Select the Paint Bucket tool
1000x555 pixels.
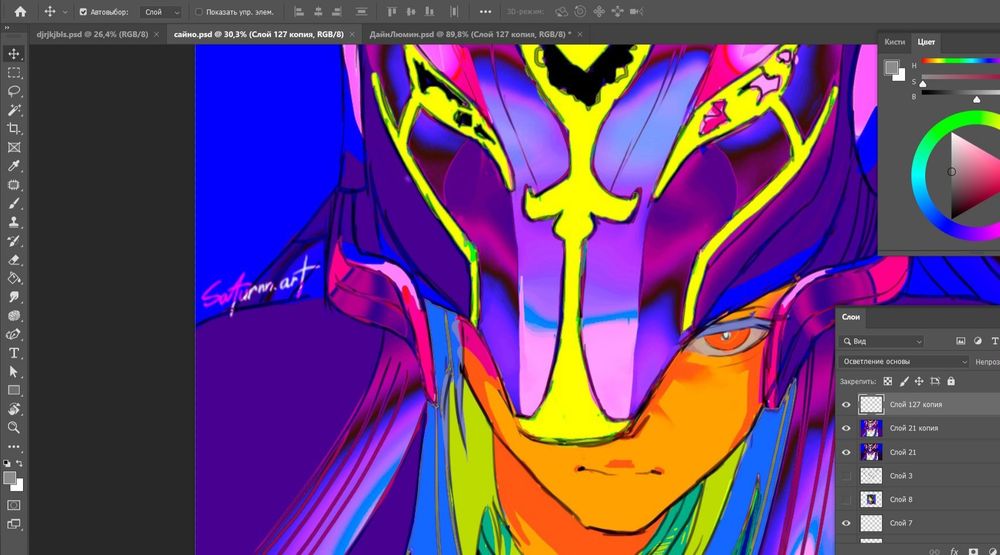pos(14,278)
